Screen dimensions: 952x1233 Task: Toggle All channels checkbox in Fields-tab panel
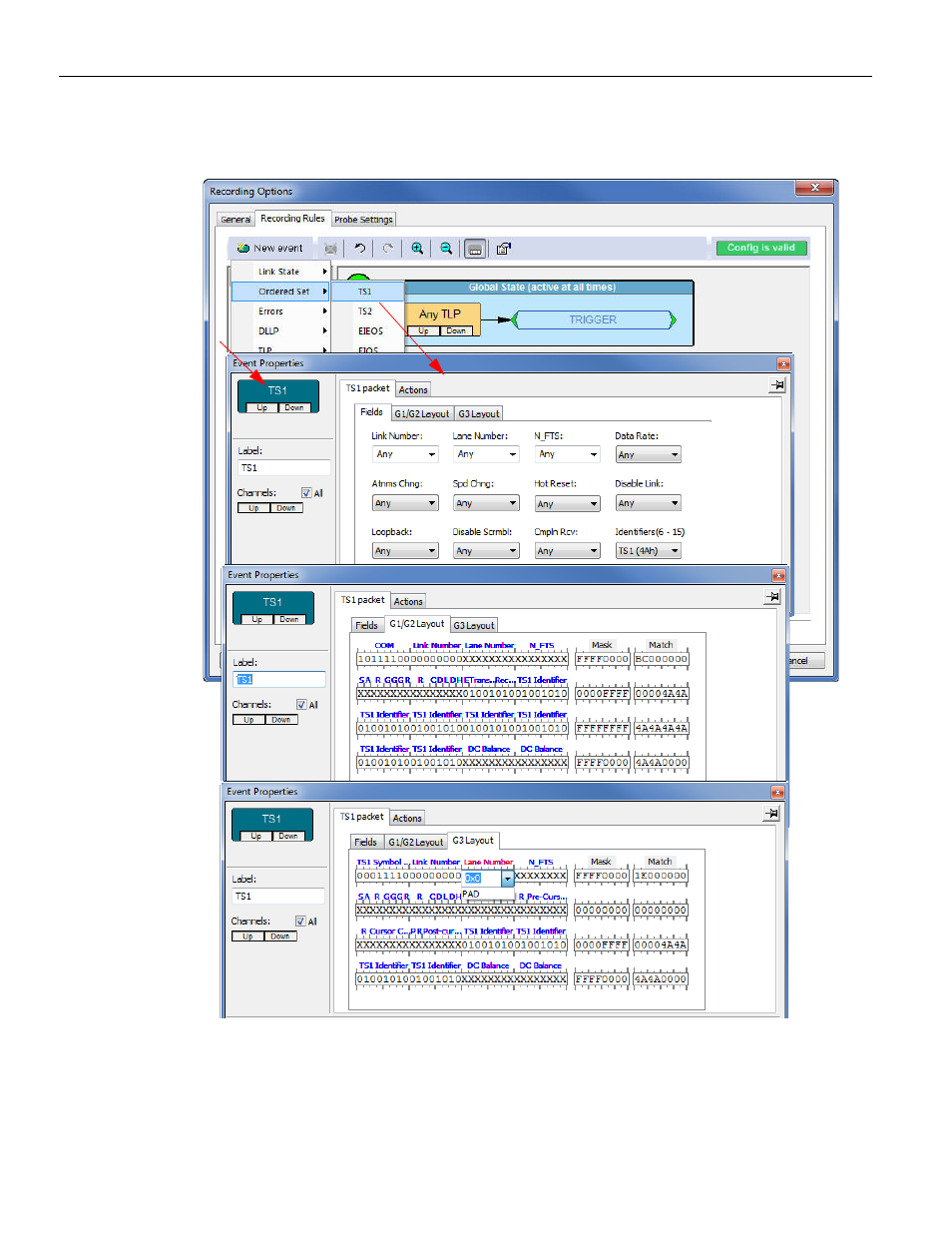coord(306,493)
